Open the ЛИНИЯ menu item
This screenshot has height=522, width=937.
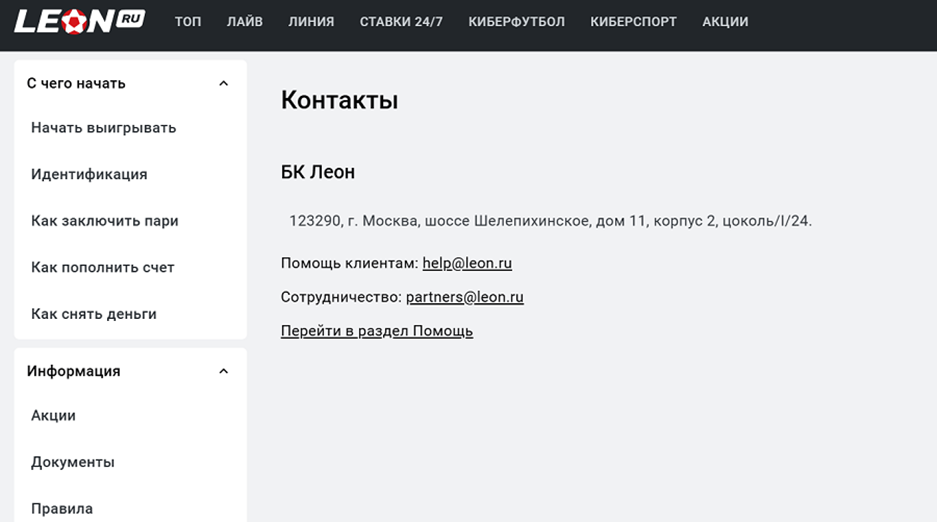click(311, 22)
